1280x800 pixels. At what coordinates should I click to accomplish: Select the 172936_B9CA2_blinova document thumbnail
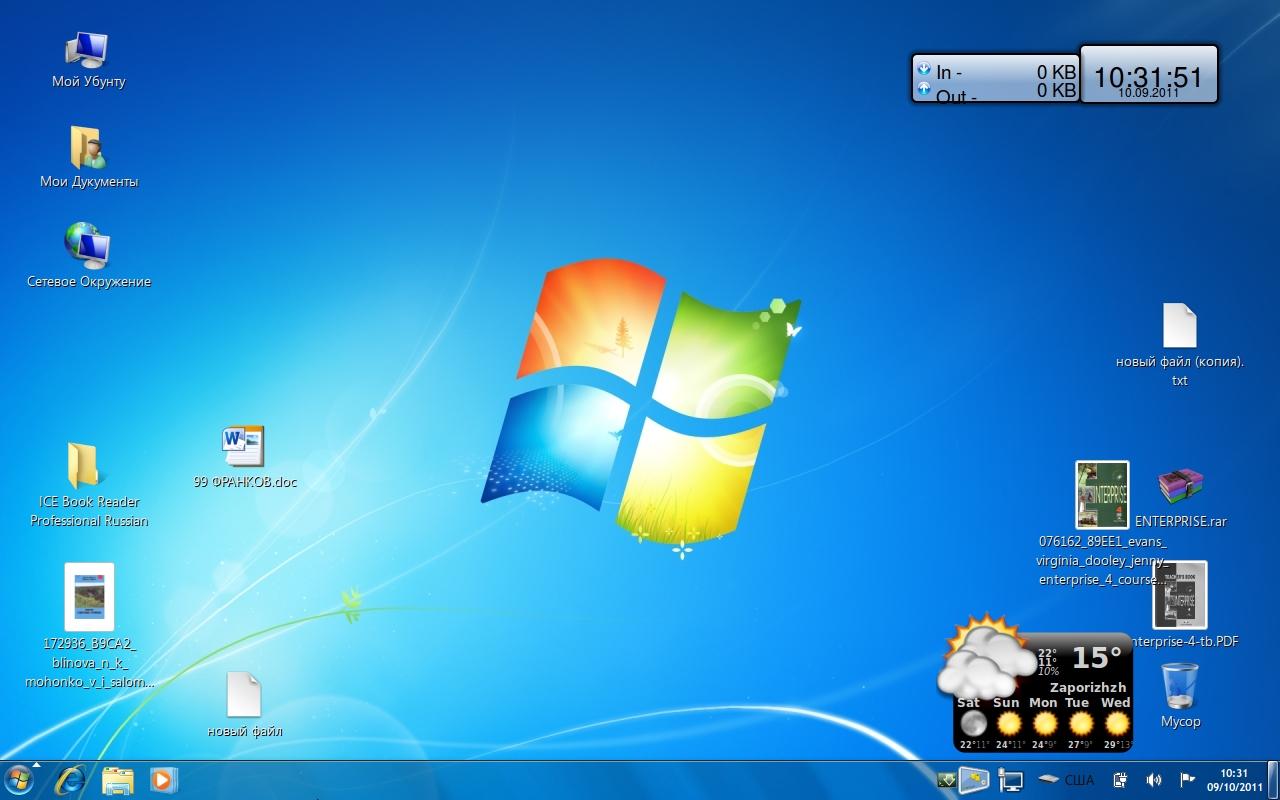[89, 597]
